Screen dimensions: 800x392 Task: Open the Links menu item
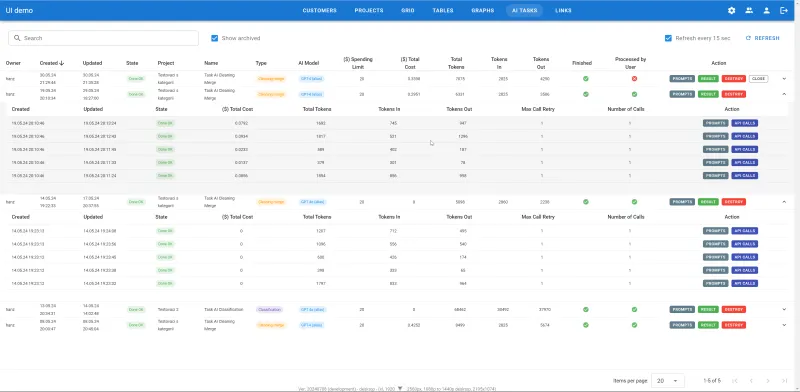(563, 10)
